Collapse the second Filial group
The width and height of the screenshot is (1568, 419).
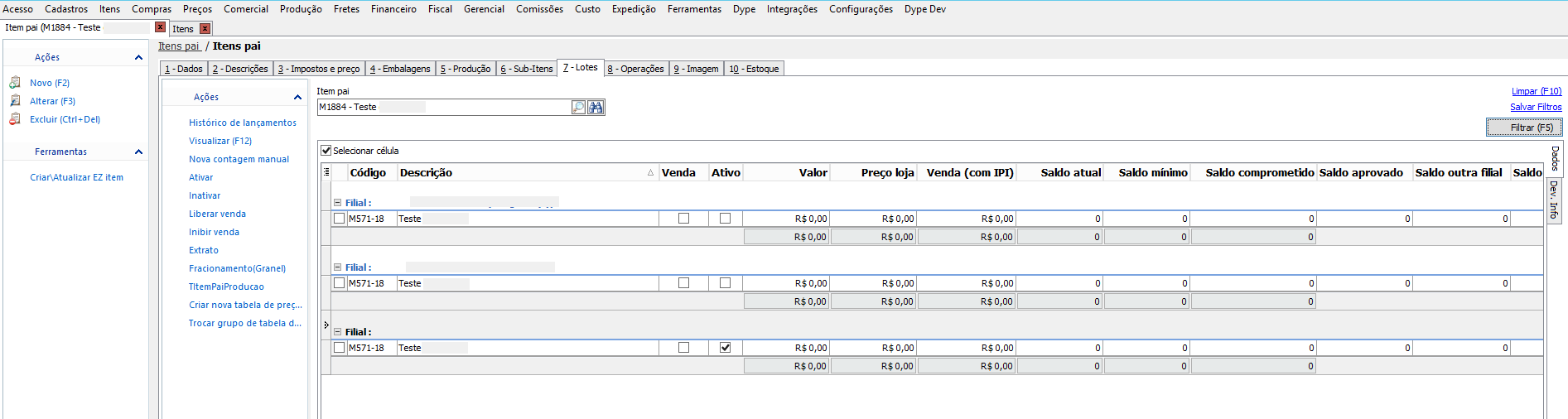pyautogui.click(x=337, y=267)
